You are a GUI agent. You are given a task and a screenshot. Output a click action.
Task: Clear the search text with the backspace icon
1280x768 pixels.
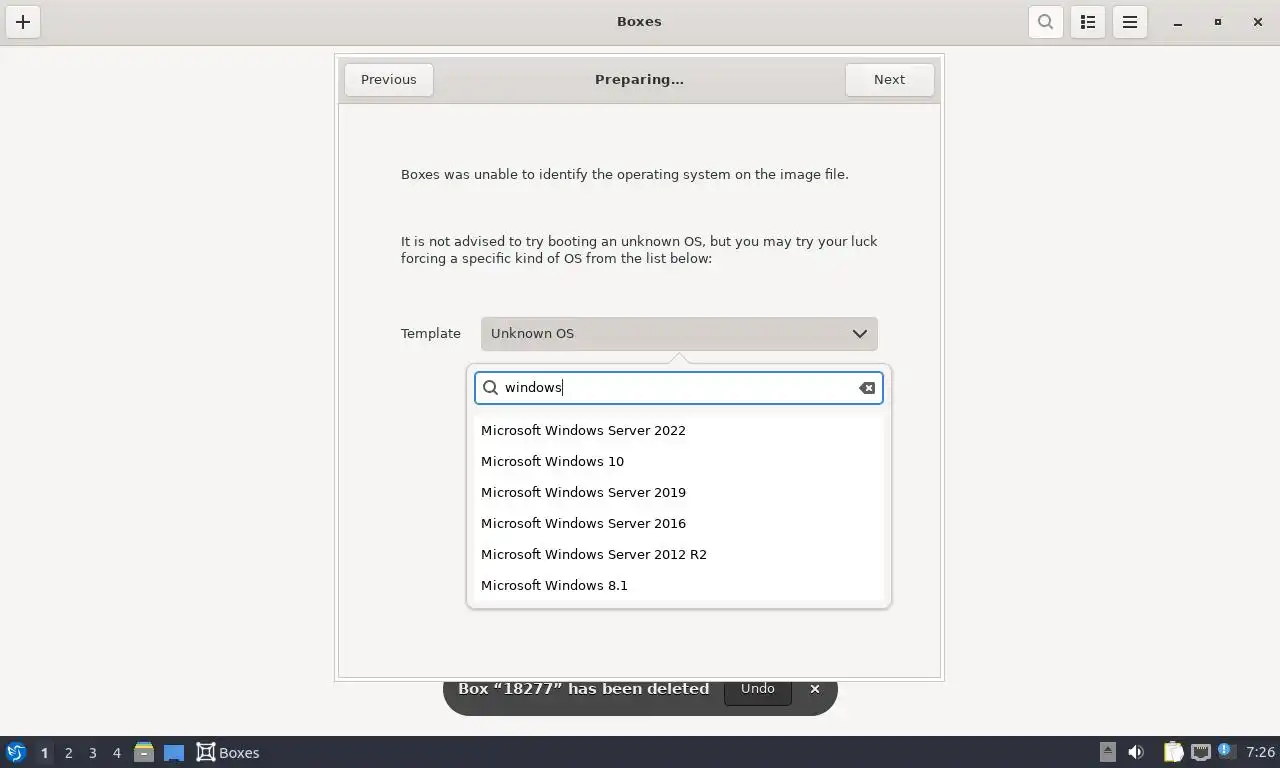(x=867, y=388)
